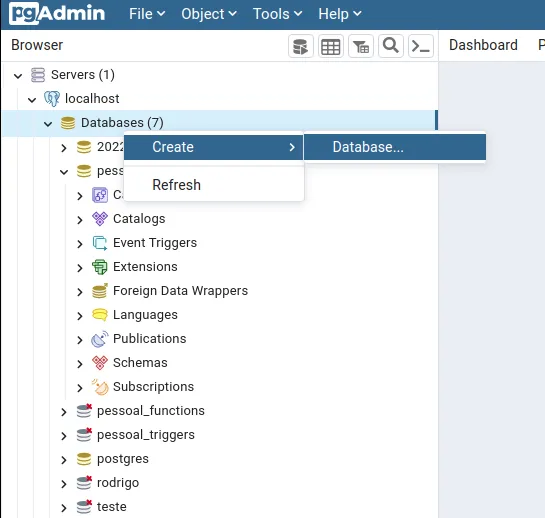545x518 pixels.
Task: Collapse the Servers tree node
Action: 18,75
